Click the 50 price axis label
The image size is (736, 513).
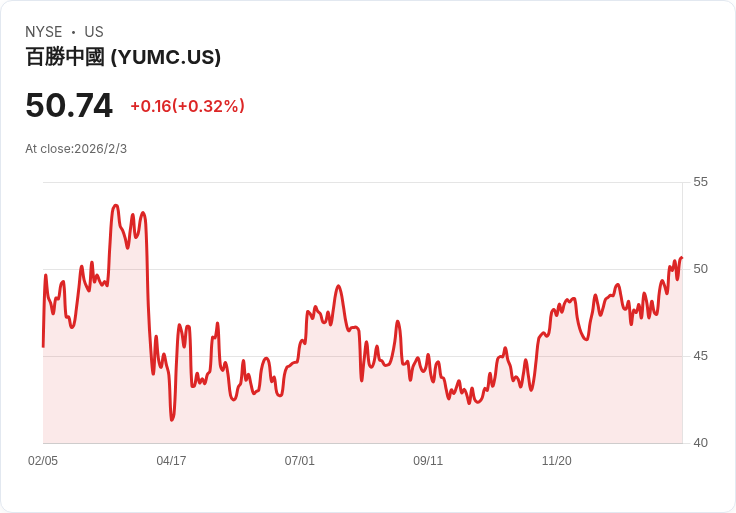(700, 269)
